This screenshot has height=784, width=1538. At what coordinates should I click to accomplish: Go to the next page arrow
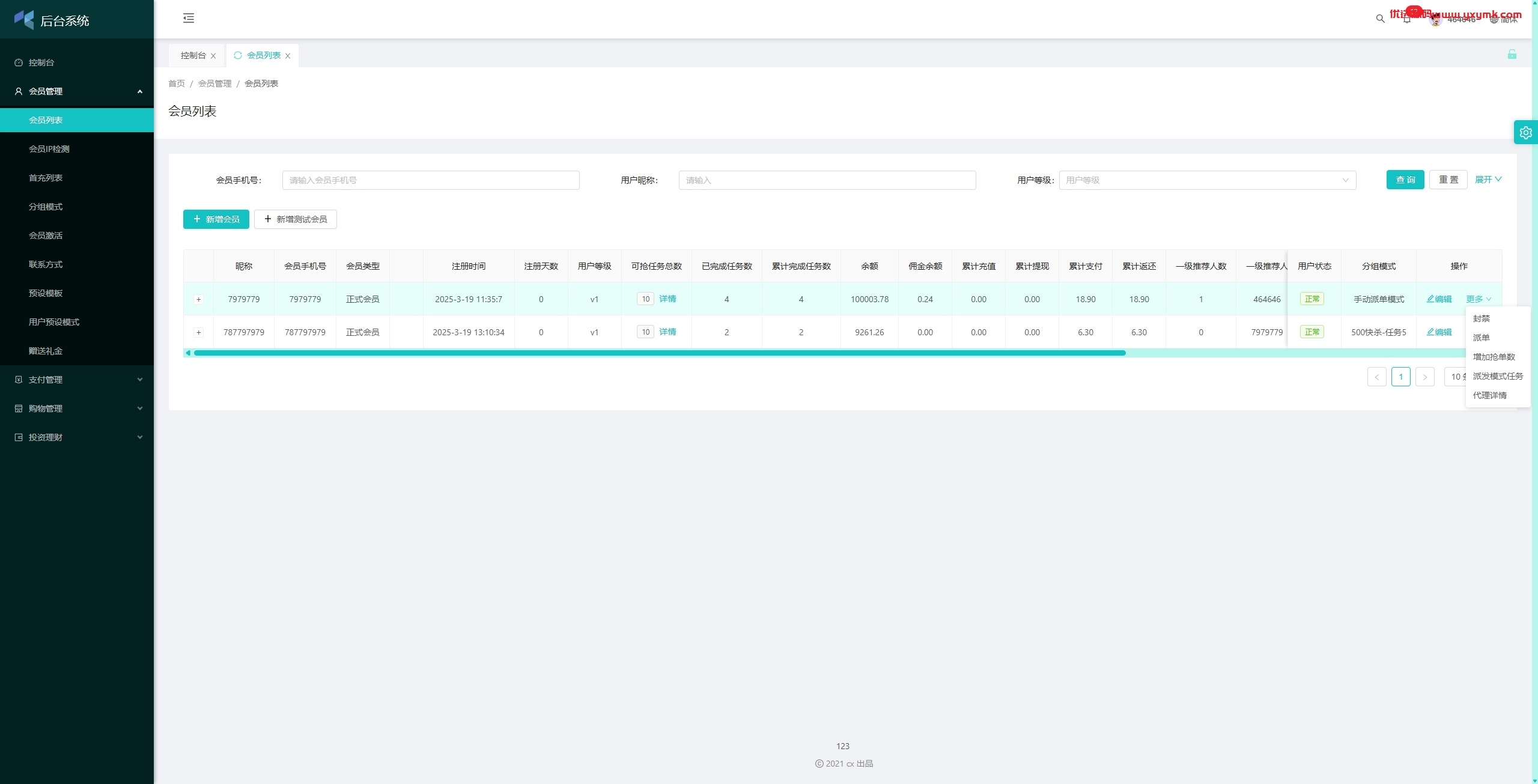point(1425,377)
